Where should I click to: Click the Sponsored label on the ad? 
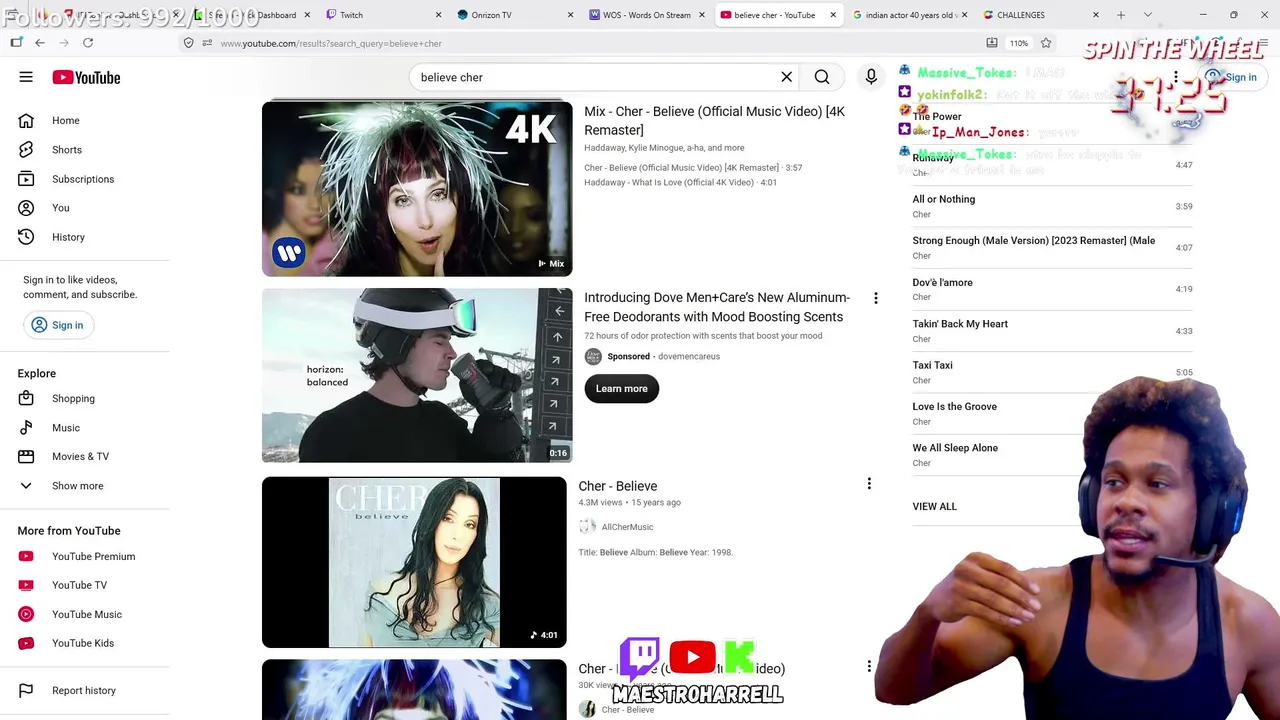[x=629, y=357]
